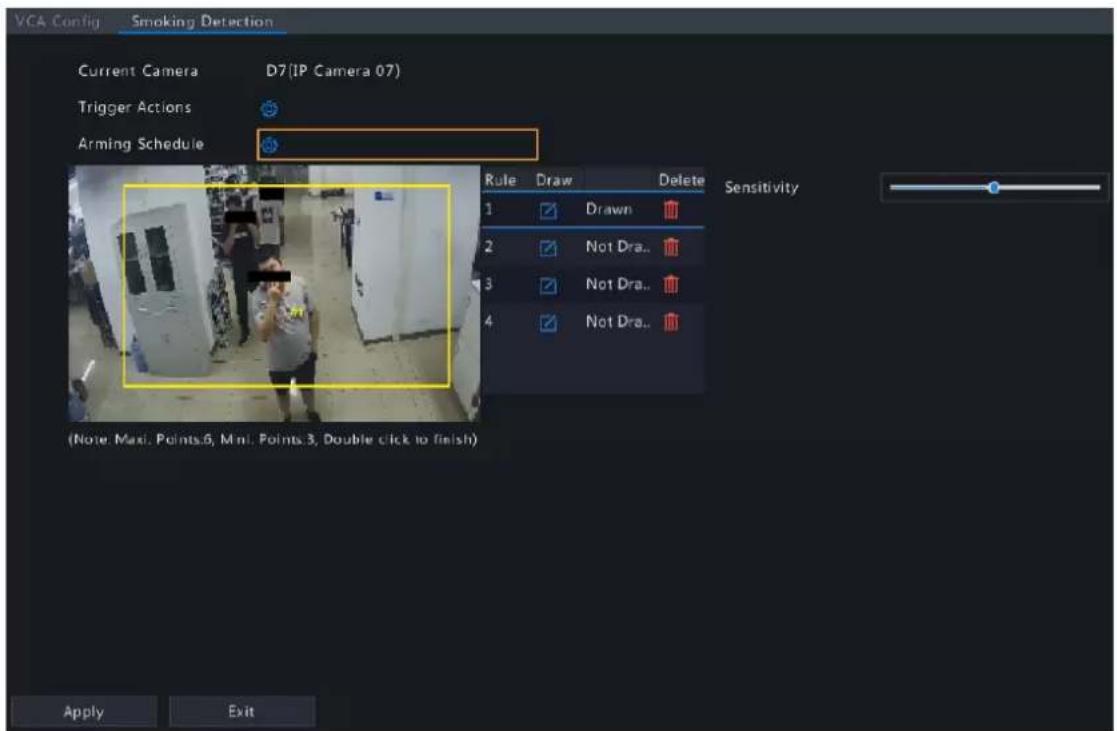This screenshot has height=731, width=1117.
Task: Click the Apply button
Action: (84, 712)
